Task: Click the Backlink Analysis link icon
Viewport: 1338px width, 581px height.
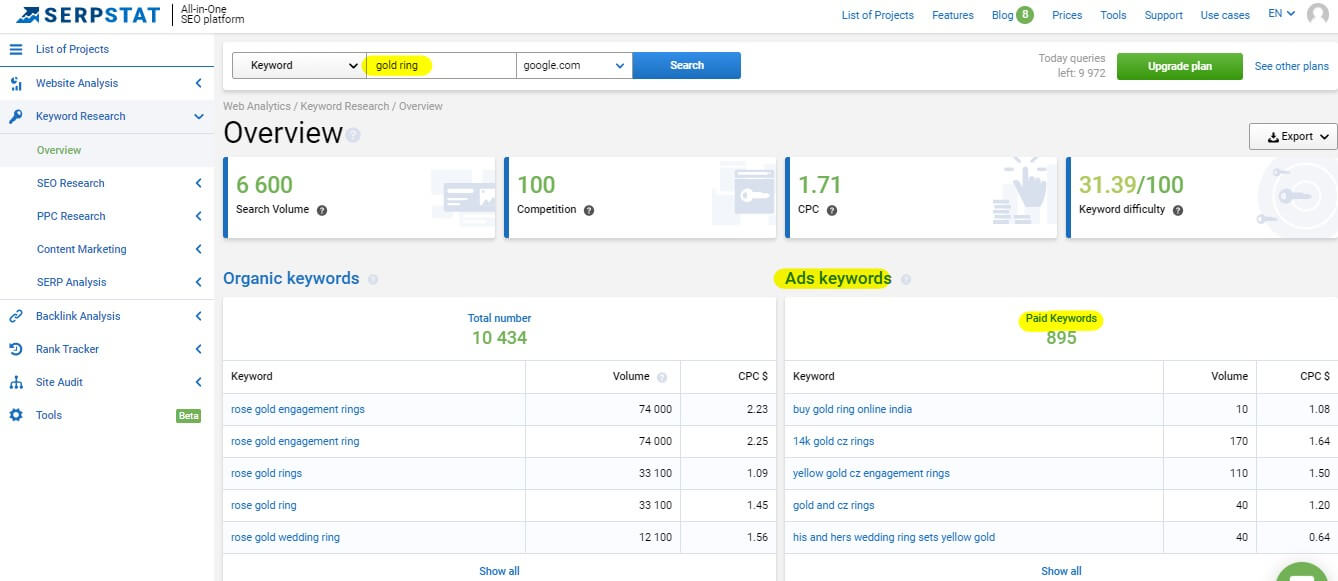Action: coord(16,316)
